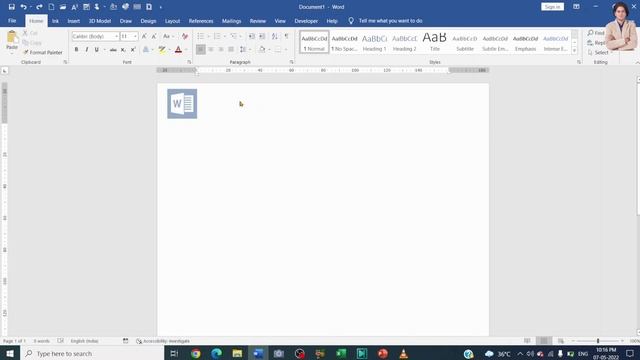This screenshot has height=360, width=640.
Task: Switch to the References tab
Action: click(x=201, y=21)
